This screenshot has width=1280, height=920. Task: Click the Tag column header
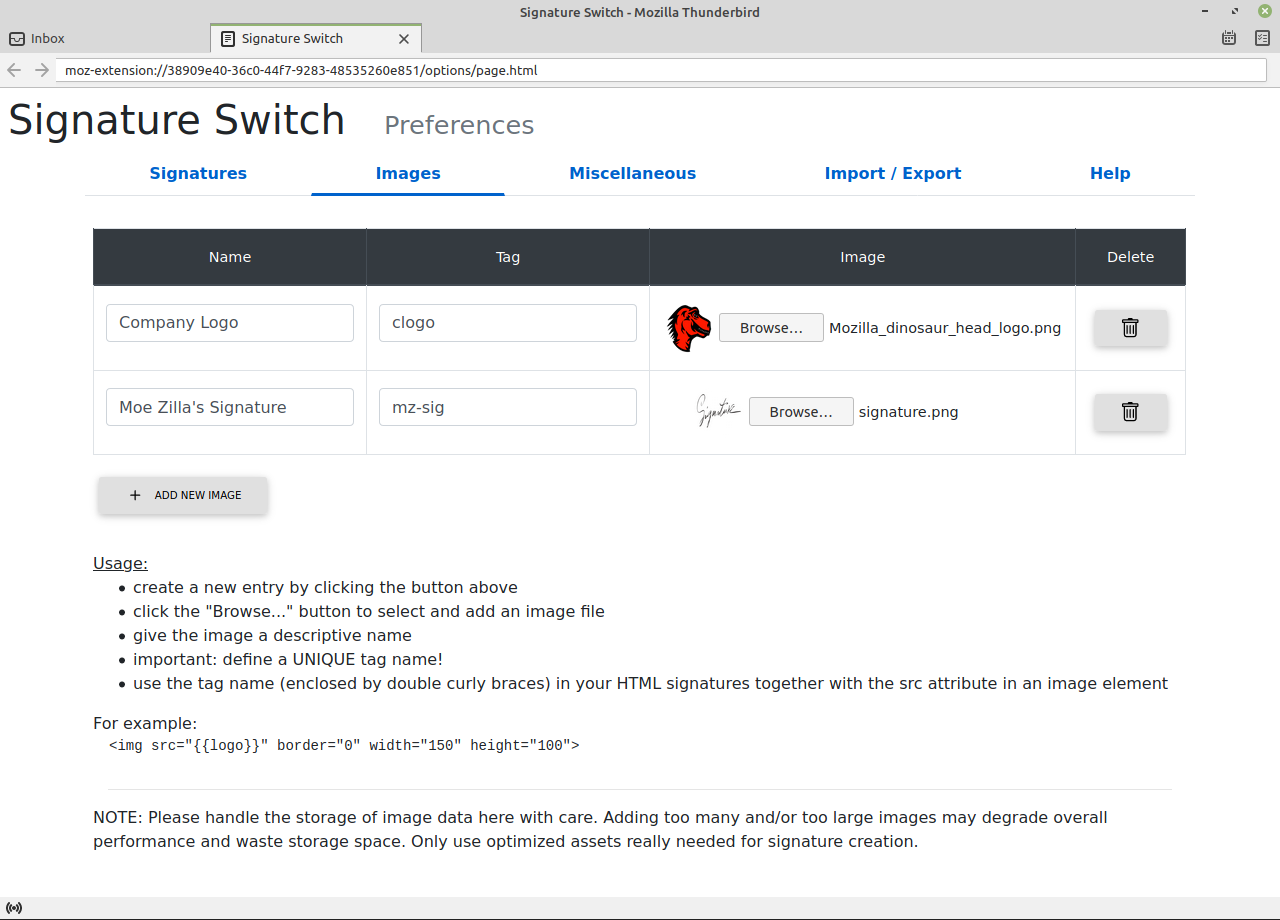pyautogui.click(x=508, y=257)
